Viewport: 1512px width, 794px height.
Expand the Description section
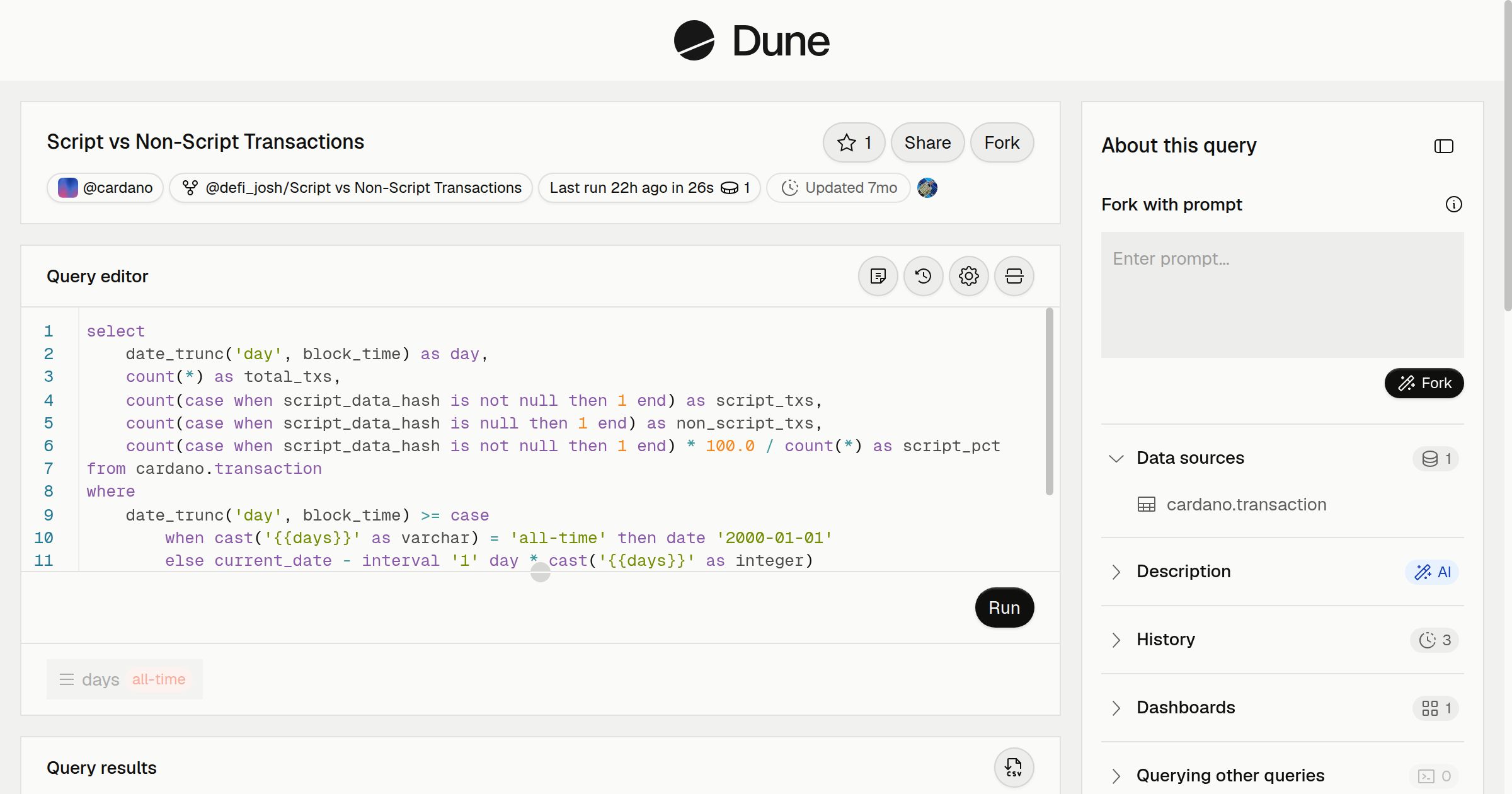1116,572
